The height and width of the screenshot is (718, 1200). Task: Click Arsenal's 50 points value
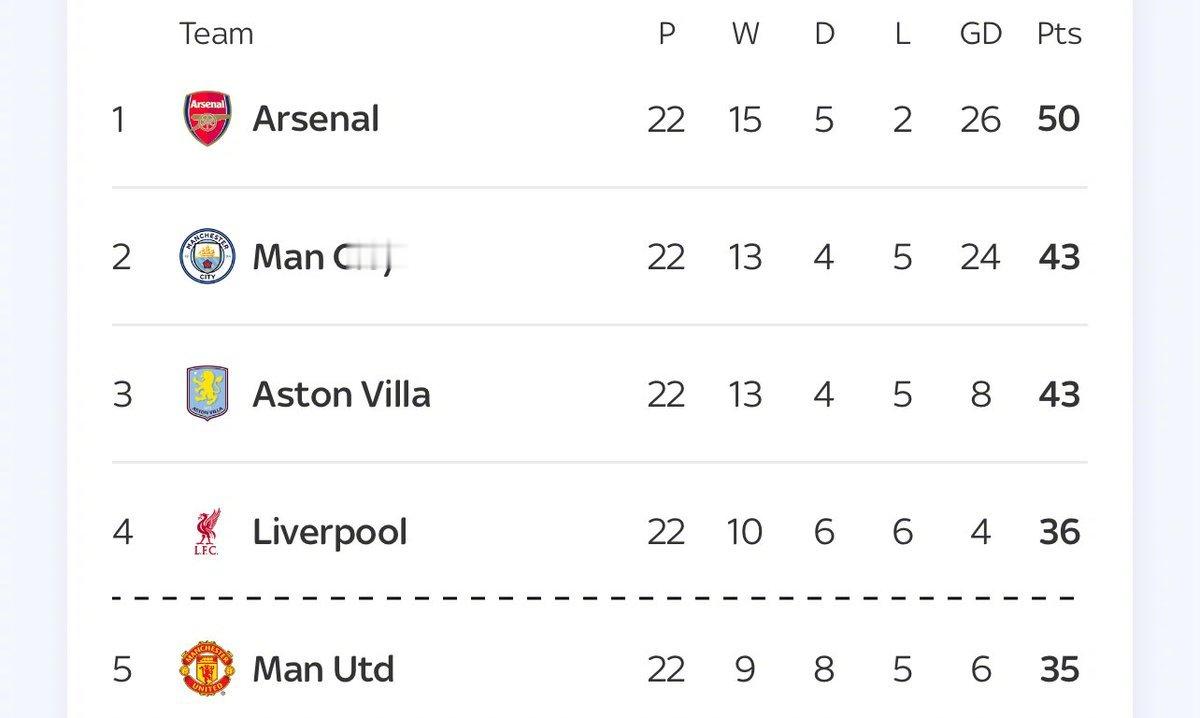click(1059, 120)
